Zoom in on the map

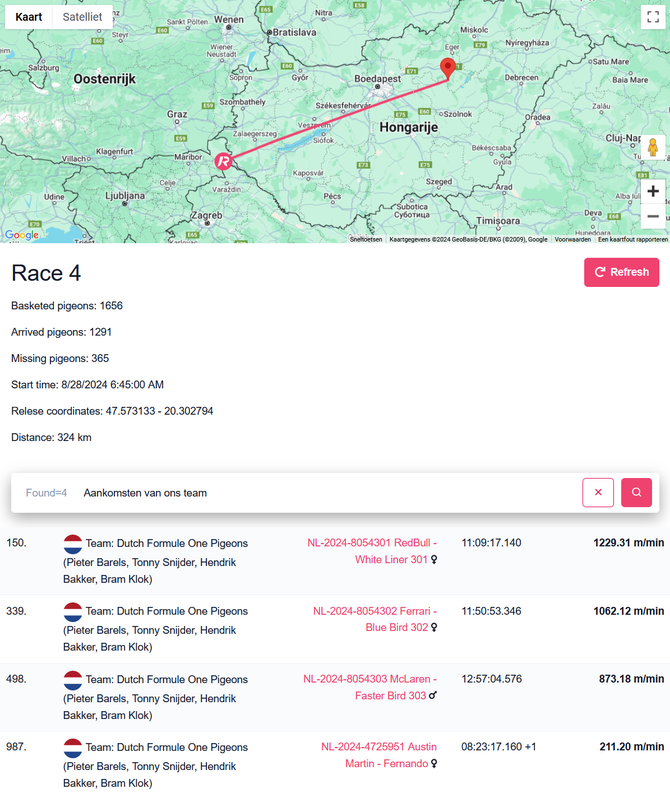click(653, 191)
